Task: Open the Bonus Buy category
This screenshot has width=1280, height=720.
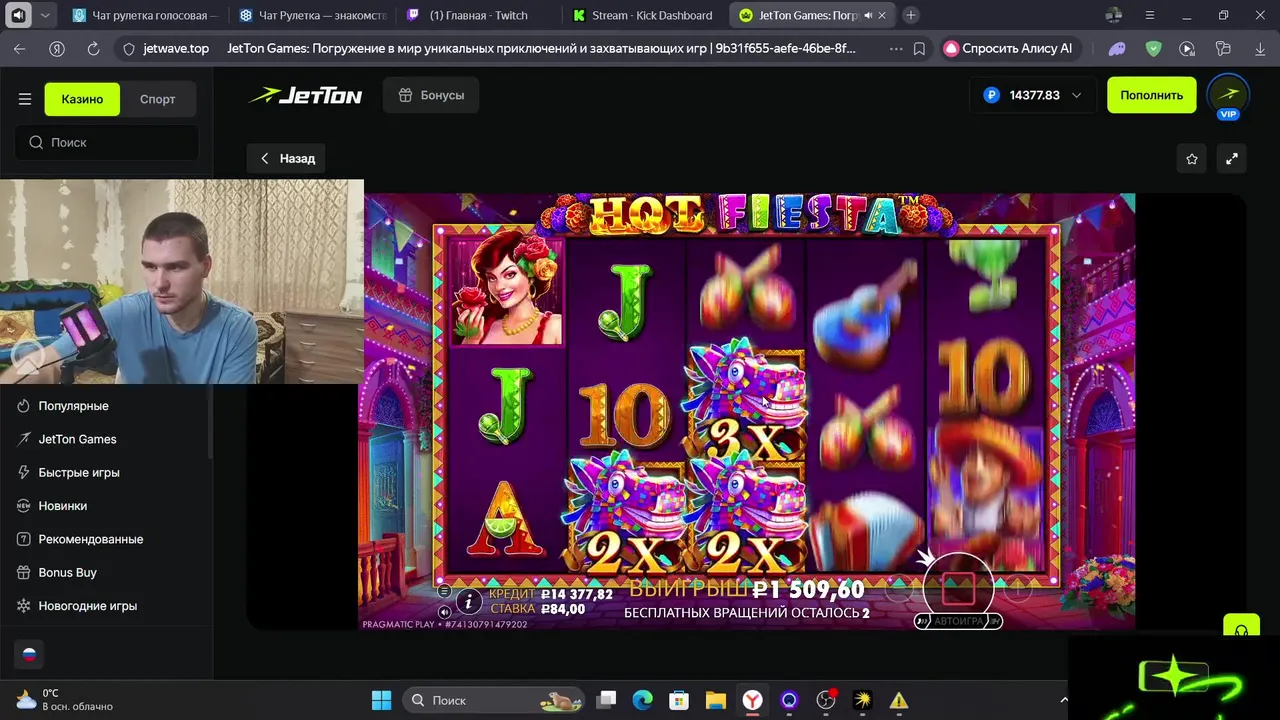Action: tap(67, 572)
